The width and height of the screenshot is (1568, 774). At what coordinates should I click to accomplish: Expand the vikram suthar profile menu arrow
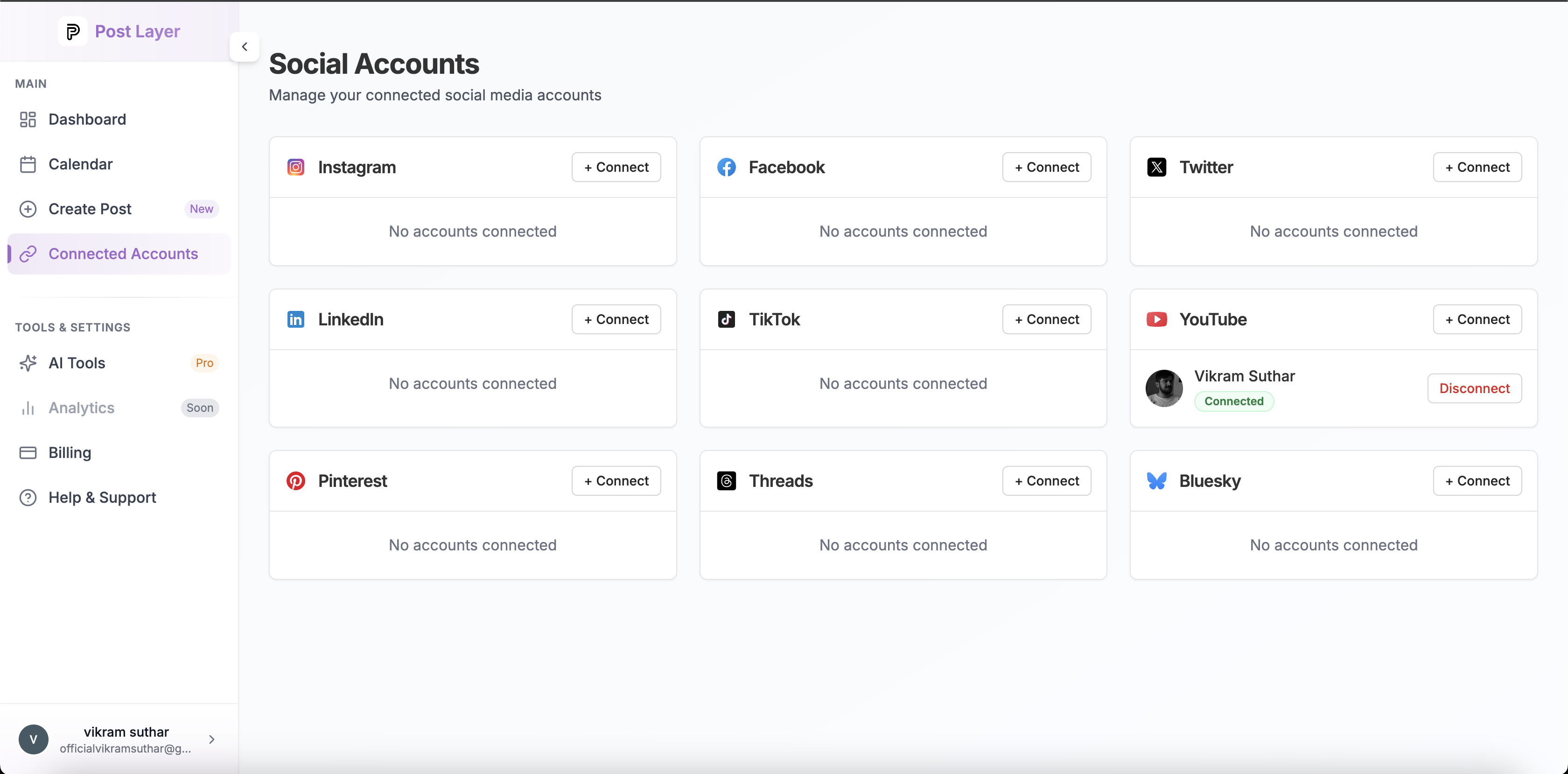(212, 739)
